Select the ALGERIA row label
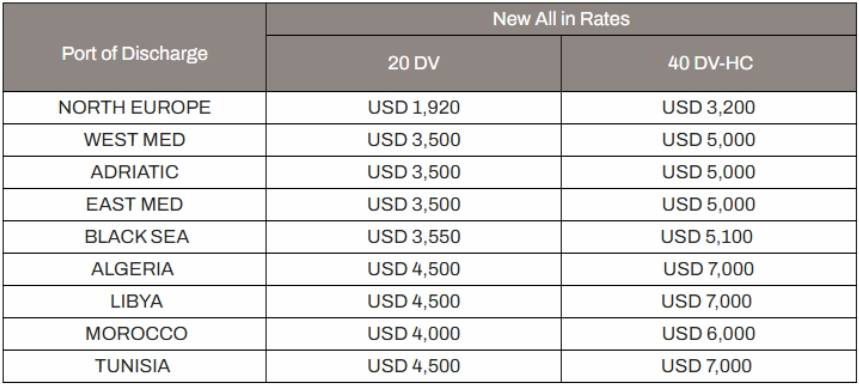The image size is (859, 386). 134,269
